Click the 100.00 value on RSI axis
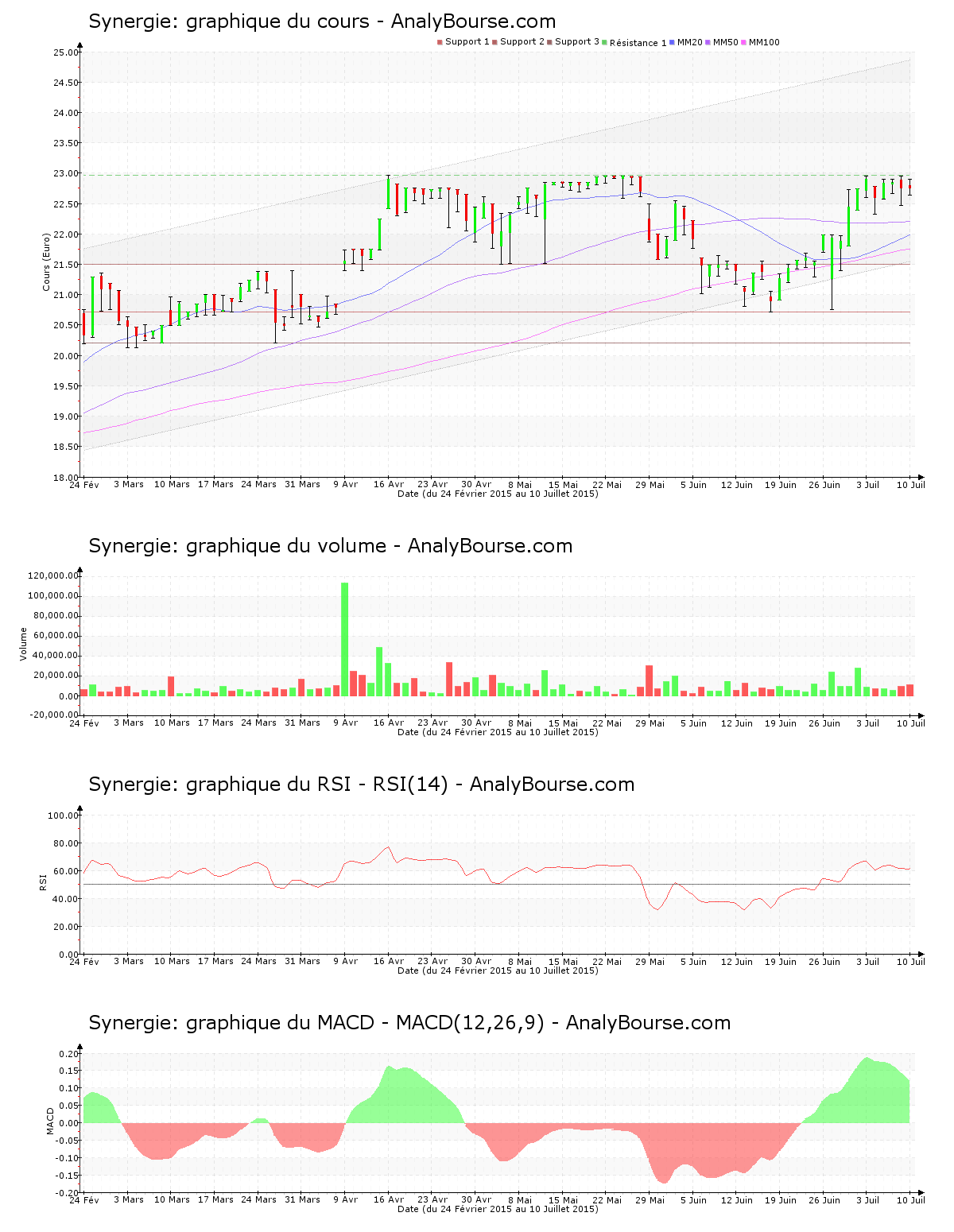Screen dimensions: 954x1232 coord(64,816)
